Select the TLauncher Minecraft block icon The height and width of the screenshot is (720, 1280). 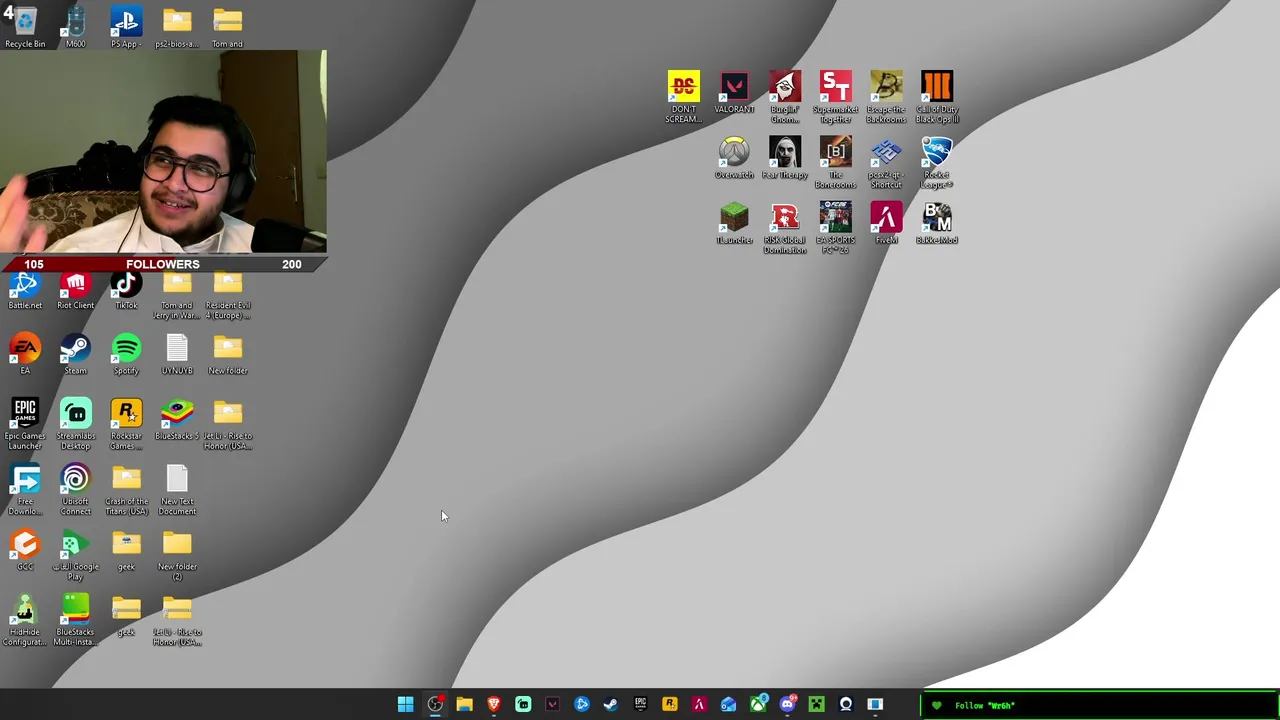(x=734, y=223)
